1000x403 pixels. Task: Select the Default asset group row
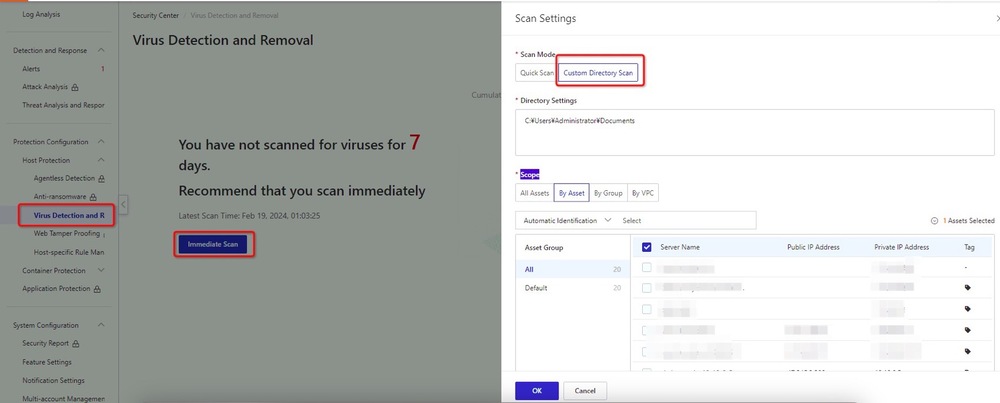573,288
